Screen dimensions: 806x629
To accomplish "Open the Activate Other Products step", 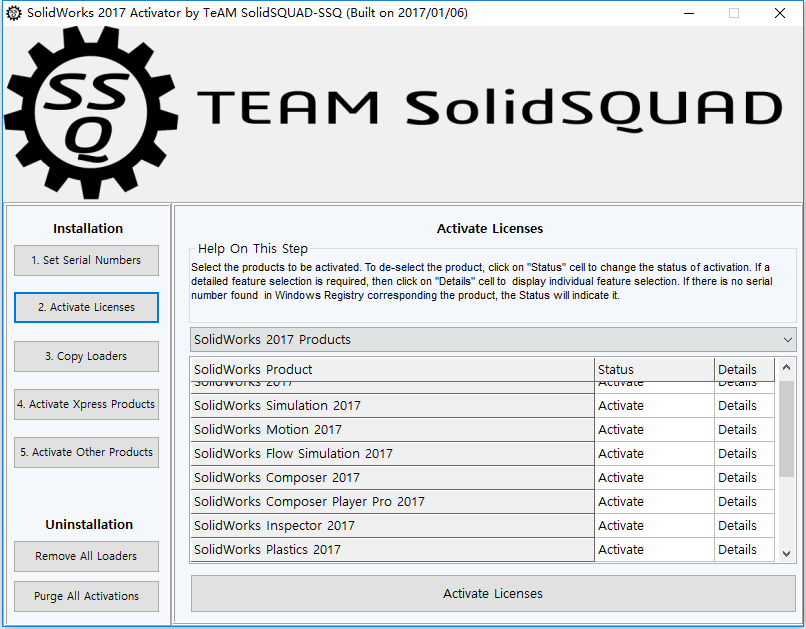I will (86, 452).
